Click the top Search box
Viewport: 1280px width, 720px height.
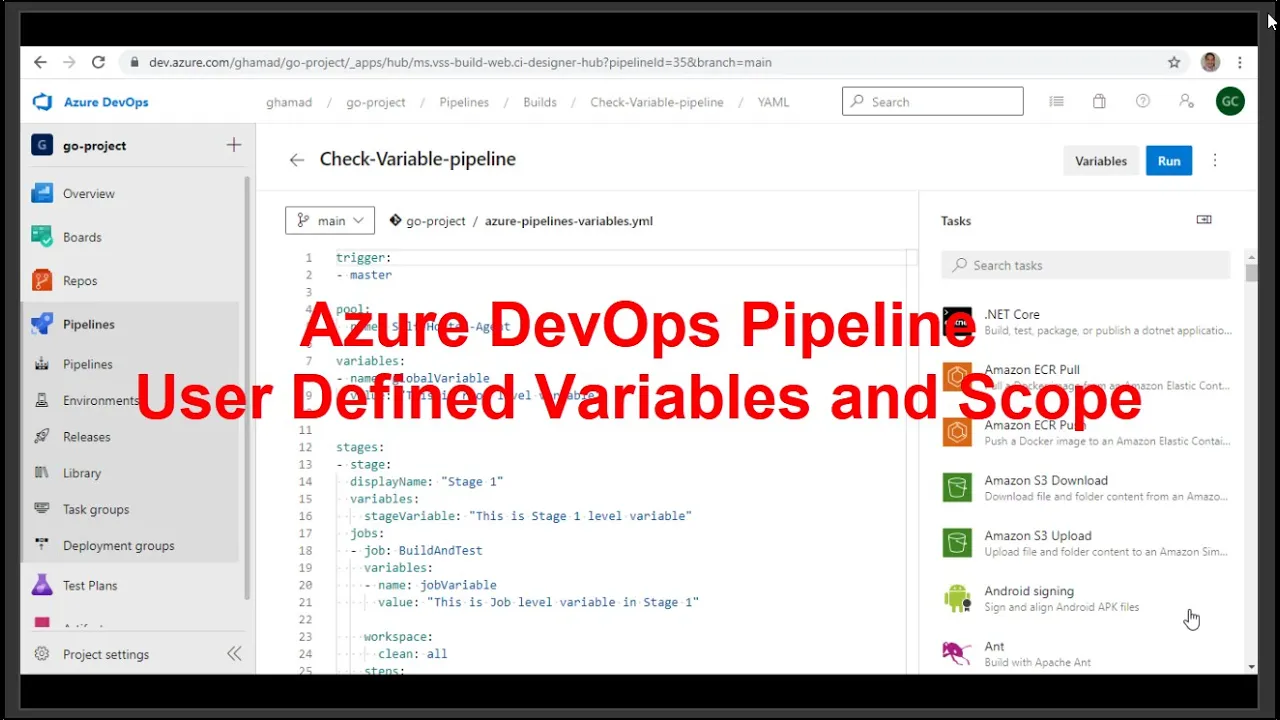(x=933, y=101)
